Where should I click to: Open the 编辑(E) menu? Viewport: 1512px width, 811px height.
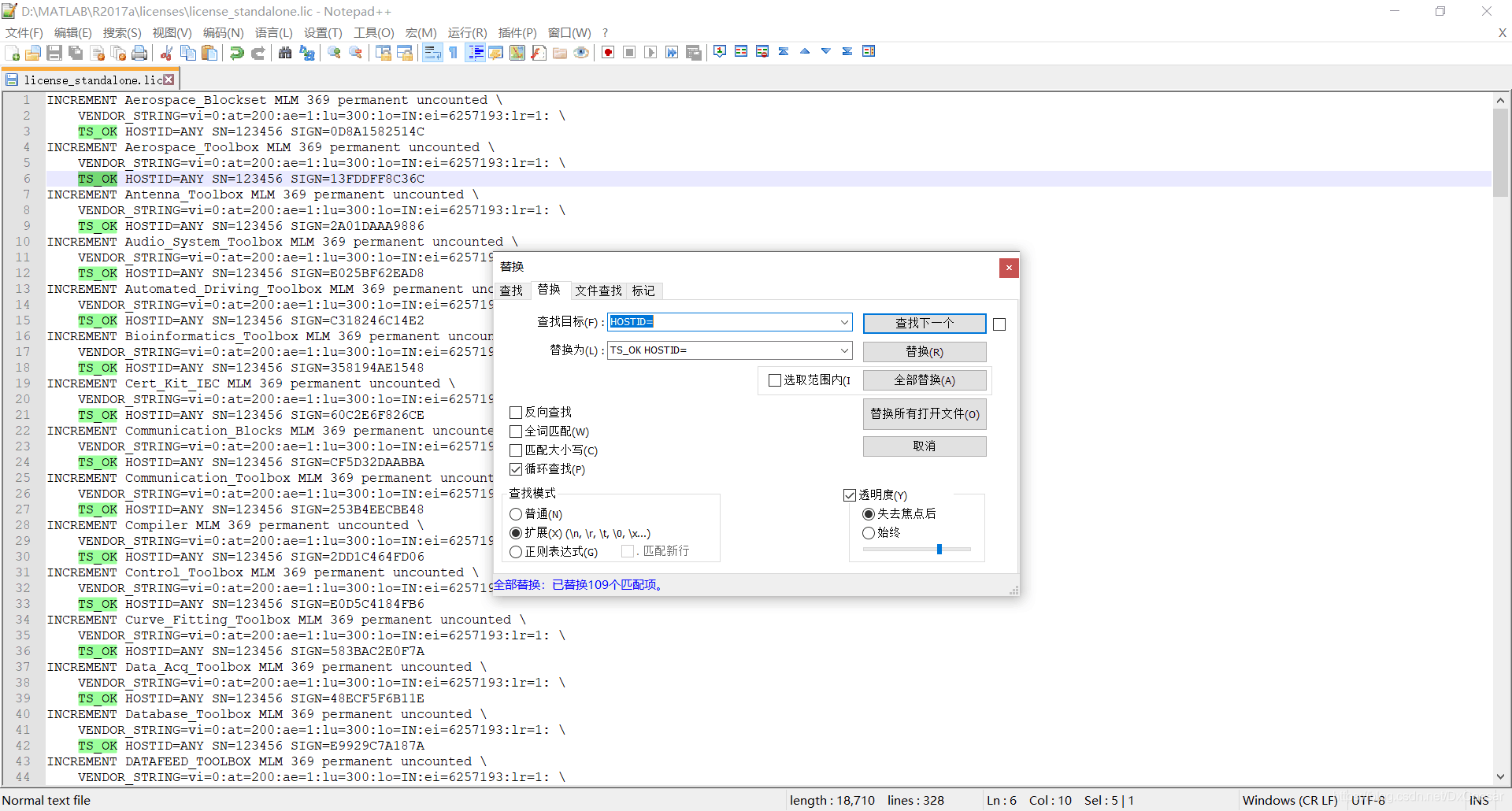tap(73, 32)
